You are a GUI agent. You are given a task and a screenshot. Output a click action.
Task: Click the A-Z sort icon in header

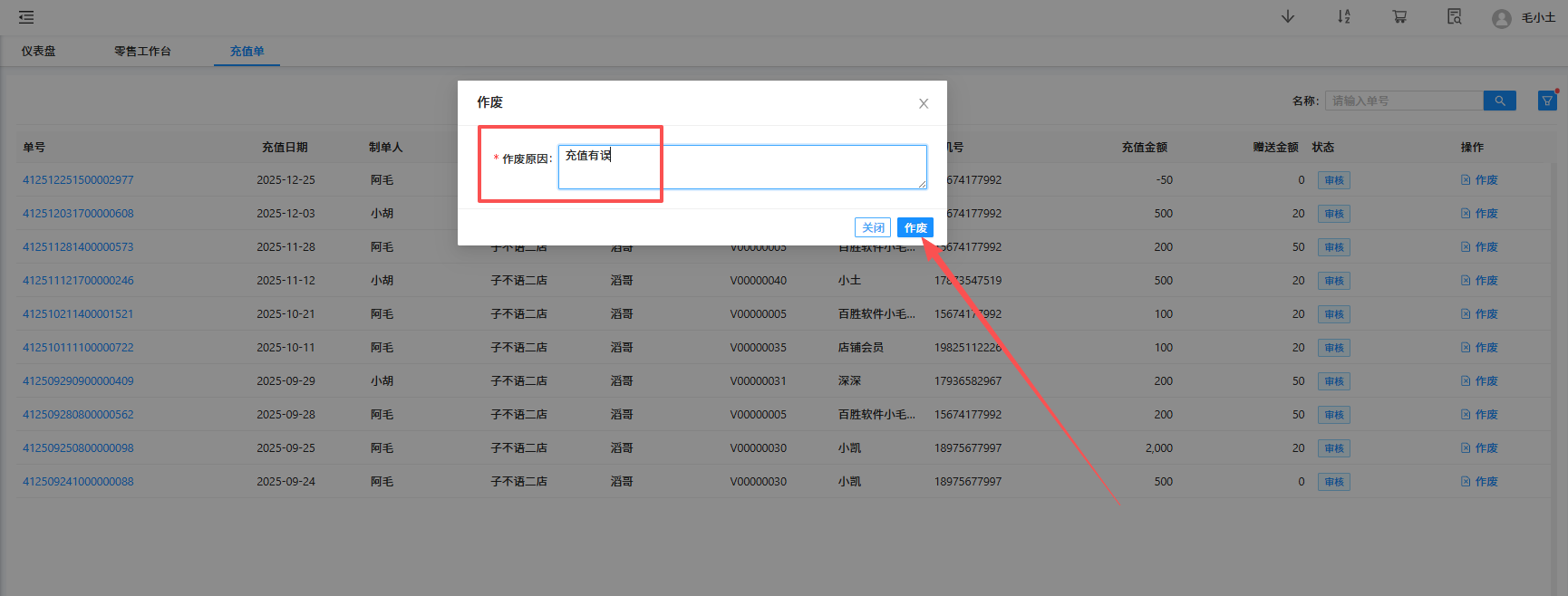point(1343,17)
